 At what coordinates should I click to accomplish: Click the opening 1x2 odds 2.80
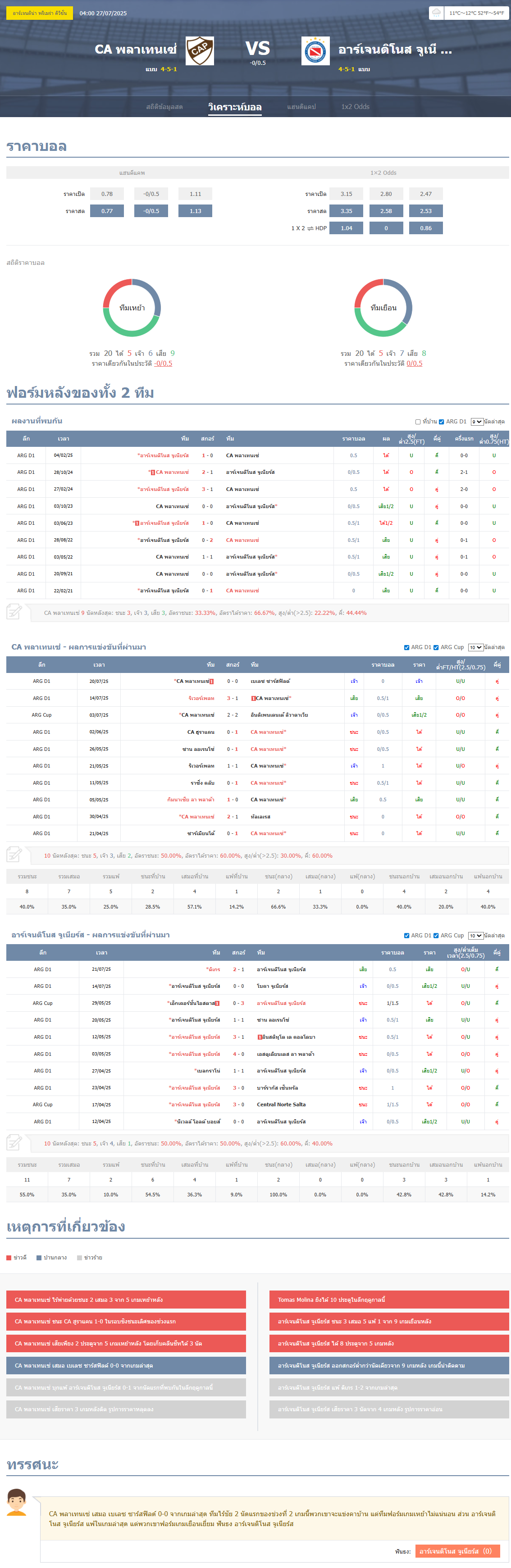(386, 194)
